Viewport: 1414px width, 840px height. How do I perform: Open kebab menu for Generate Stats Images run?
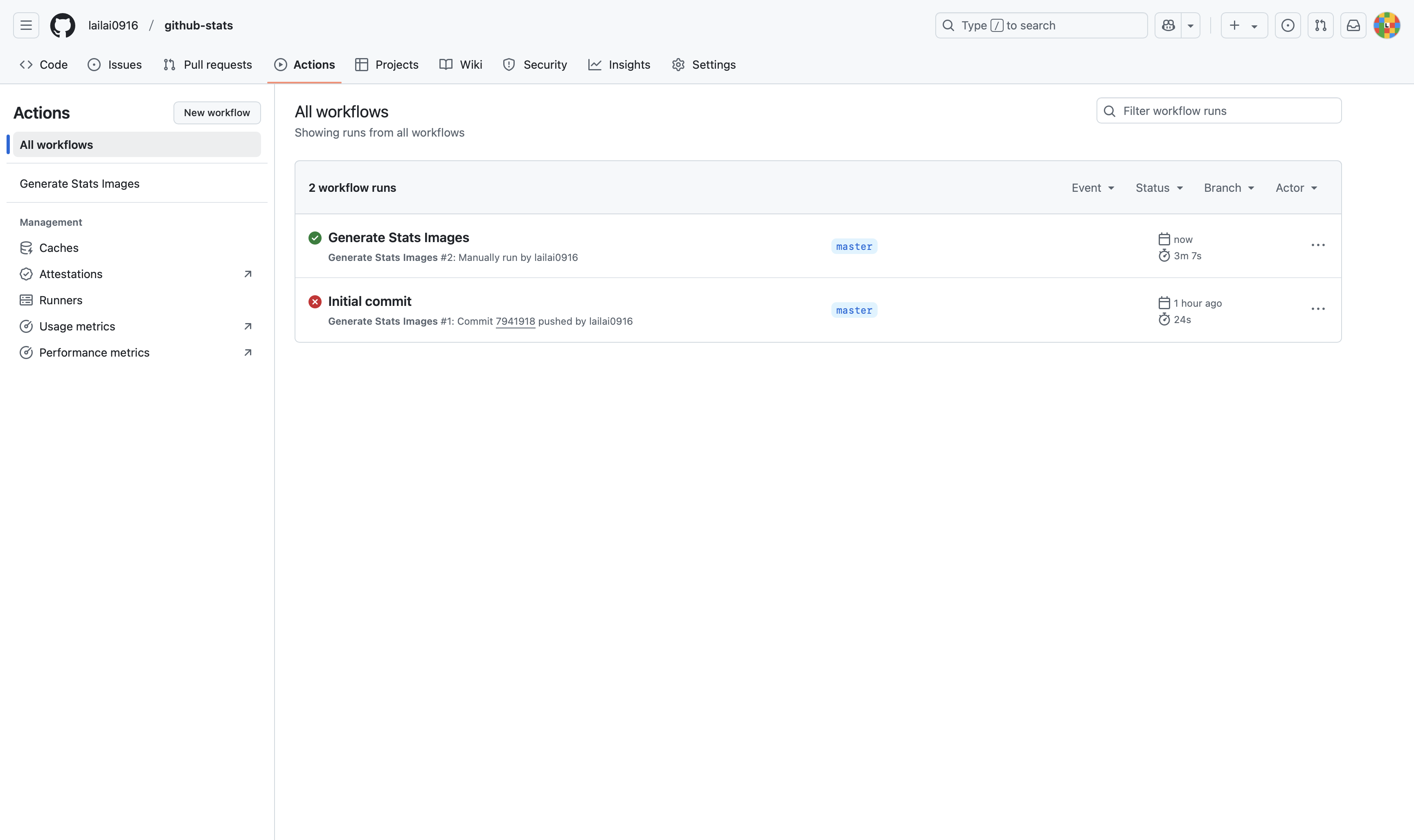pos(1318,245)
